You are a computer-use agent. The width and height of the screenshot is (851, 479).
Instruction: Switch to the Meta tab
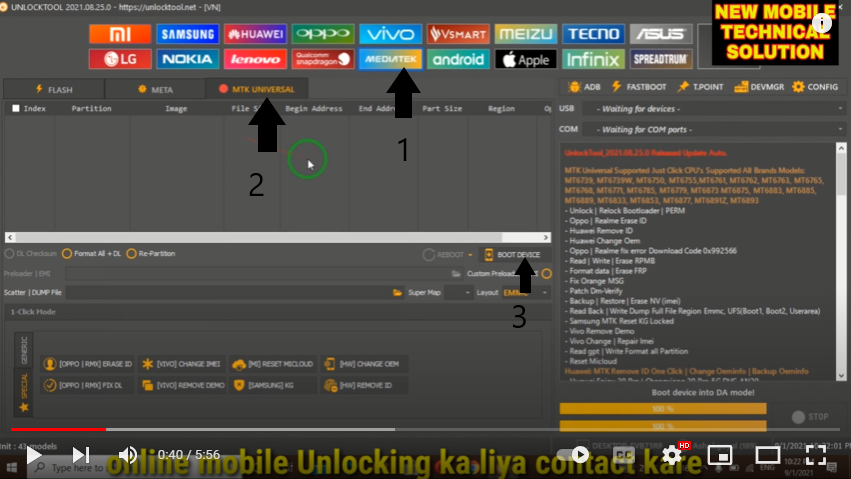(x=155, y=89)
